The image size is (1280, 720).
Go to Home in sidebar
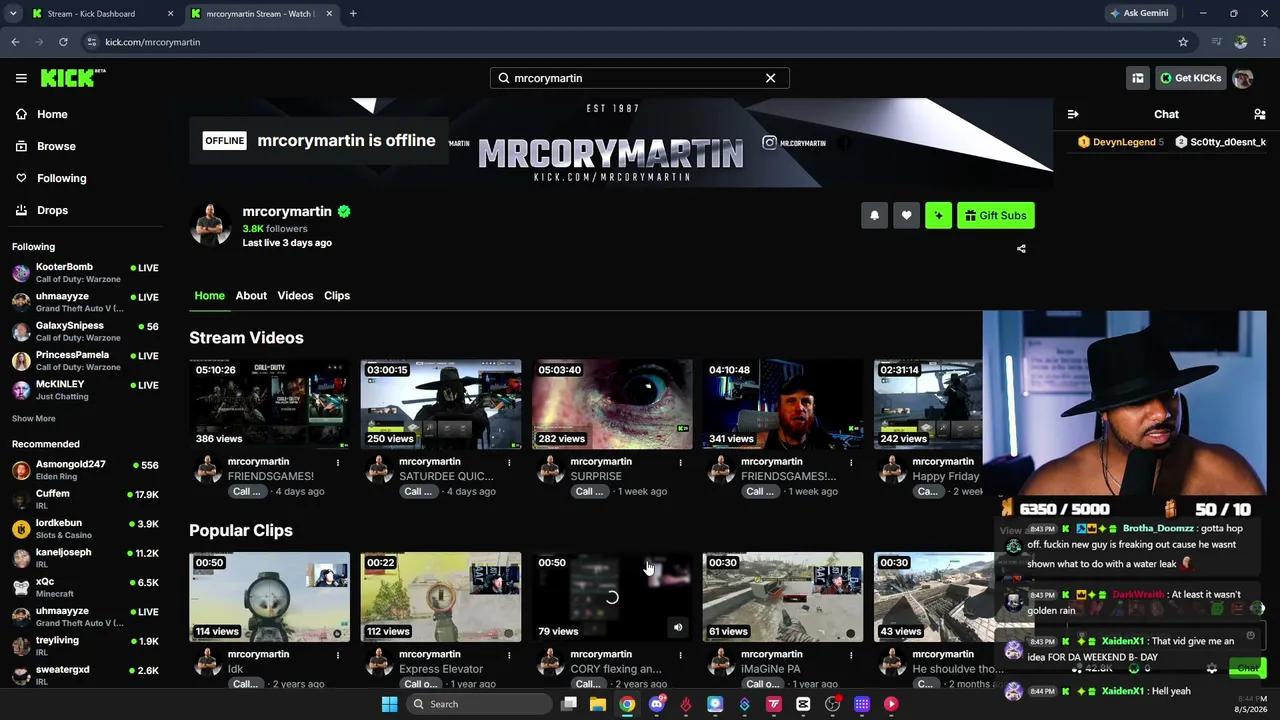[52, 114]
